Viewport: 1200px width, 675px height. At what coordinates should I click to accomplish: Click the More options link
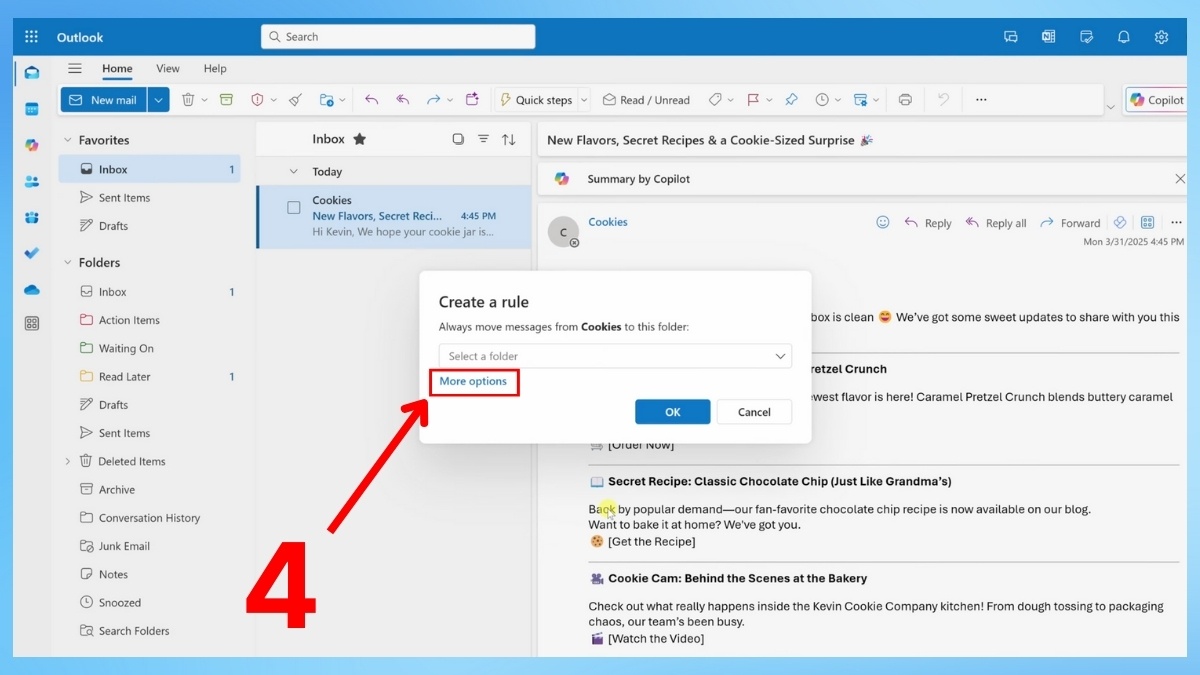pos(473,381)
